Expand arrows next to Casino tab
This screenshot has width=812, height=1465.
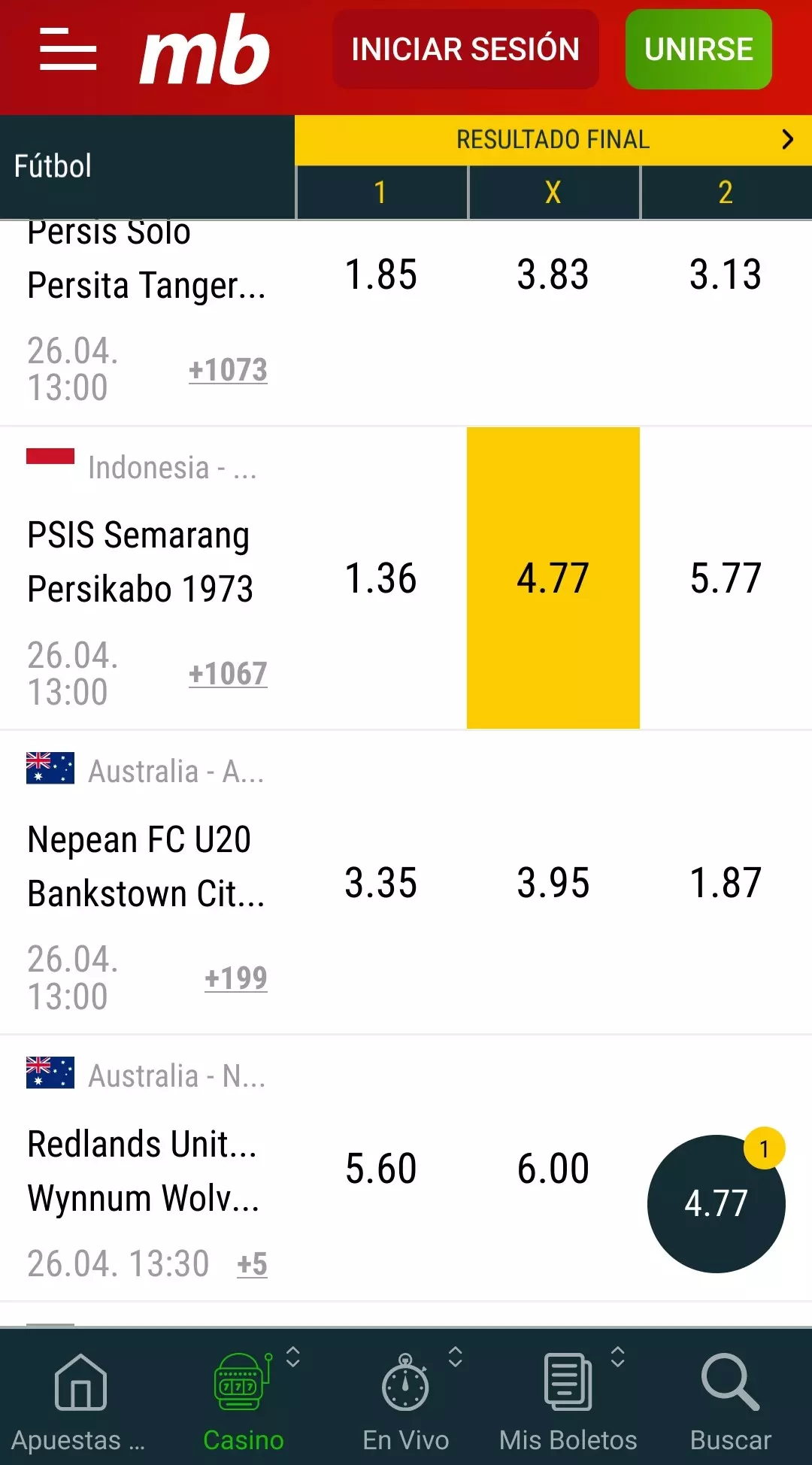[293, 1357]
